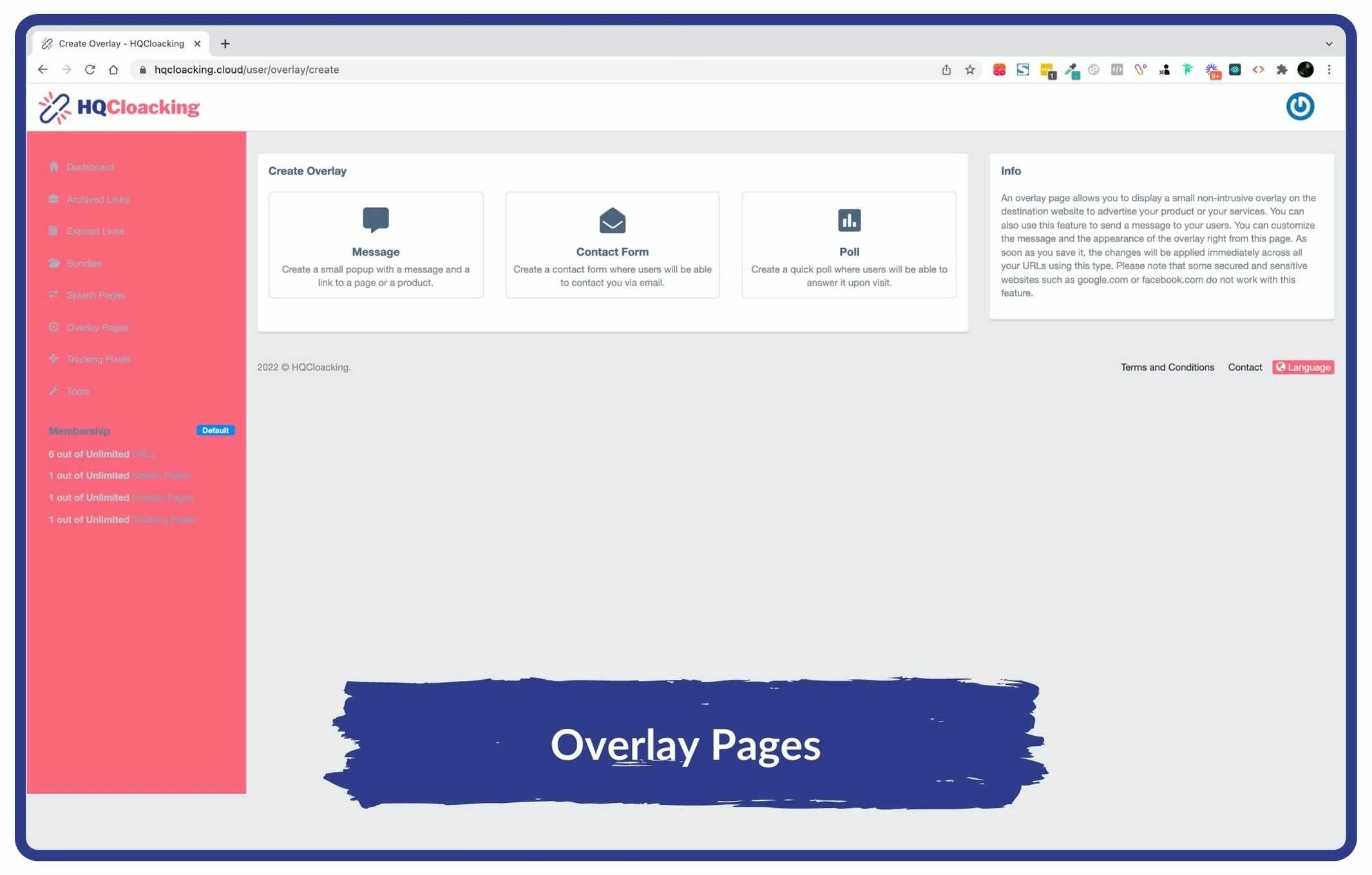Choose the Poll bar chart icon
This screenshot has width=1372, height=875.
(848, 220)
